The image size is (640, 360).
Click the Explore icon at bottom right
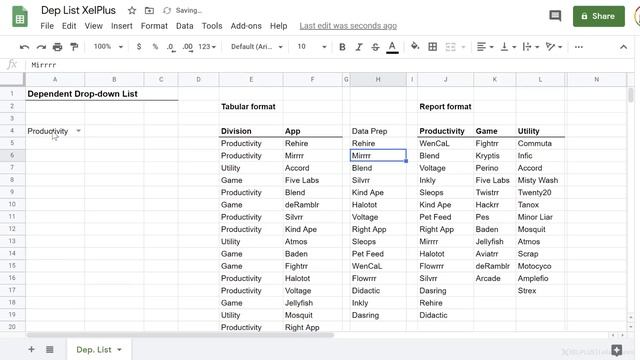(x=617, y=350)
